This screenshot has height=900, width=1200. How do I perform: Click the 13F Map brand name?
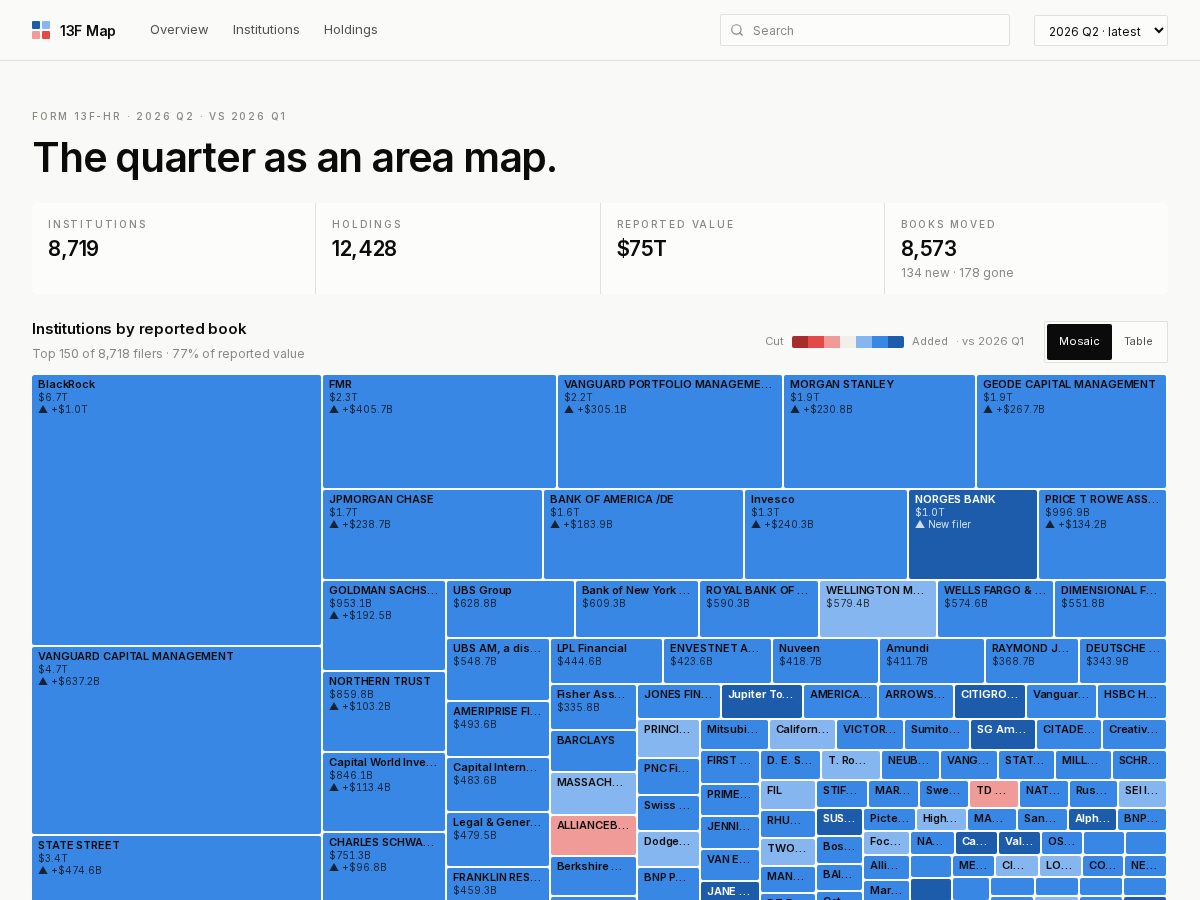tap(88, 30)
